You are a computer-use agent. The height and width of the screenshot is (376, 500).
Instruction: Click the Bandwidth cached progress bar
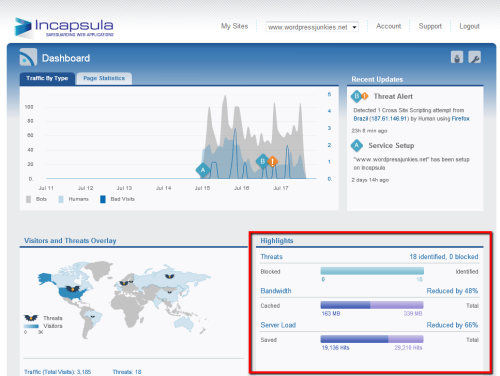372,305
